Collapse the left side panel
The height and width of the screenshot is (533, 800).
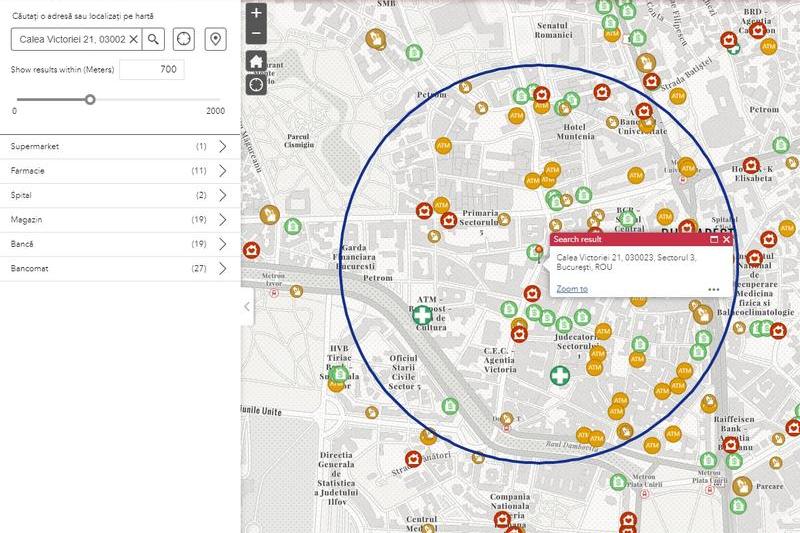point(247,307)
